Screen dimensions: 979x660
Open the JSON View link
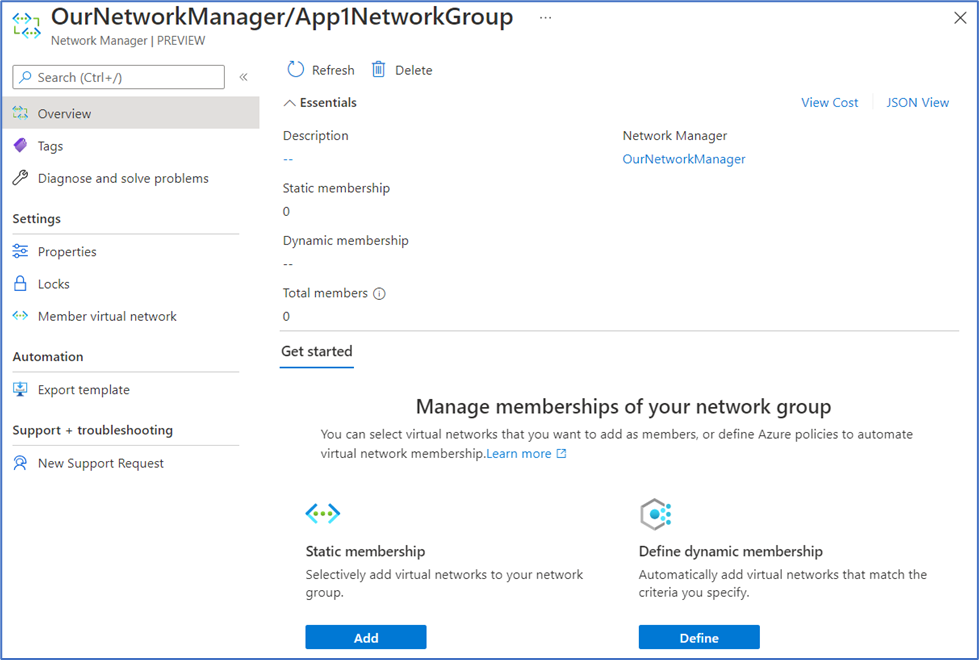click(x=917, y=103)
